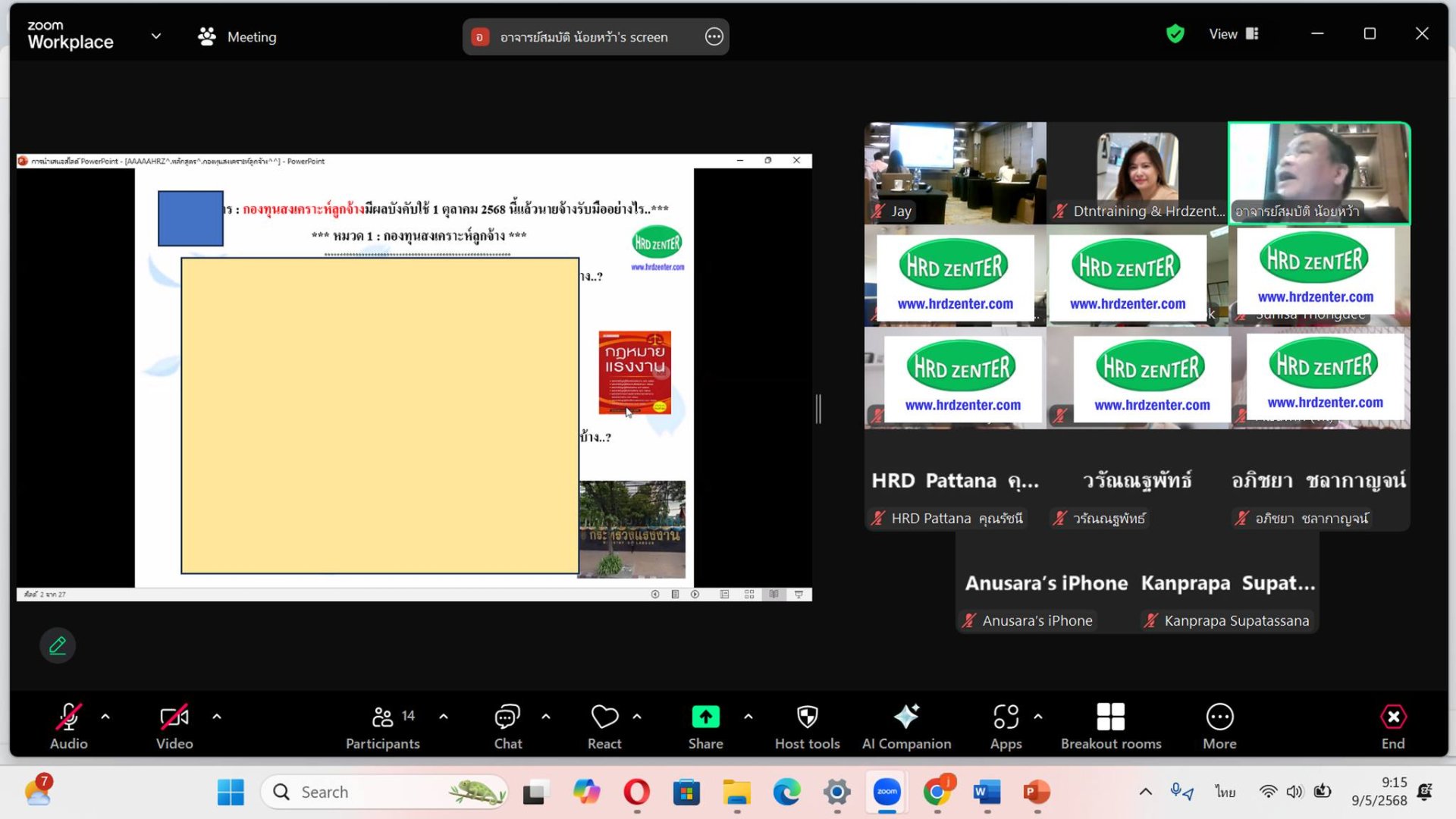This screenshot has width=1456, height=819.
Task: Select HRD Pattana participant tile
Action: [x=955, y=481]
